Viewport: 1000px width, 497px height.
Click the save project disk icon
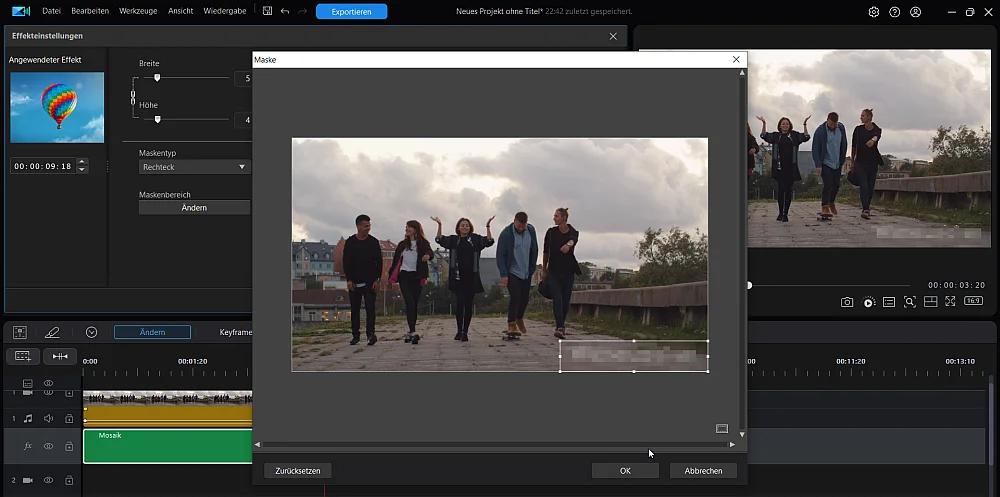tap(267, 12)
